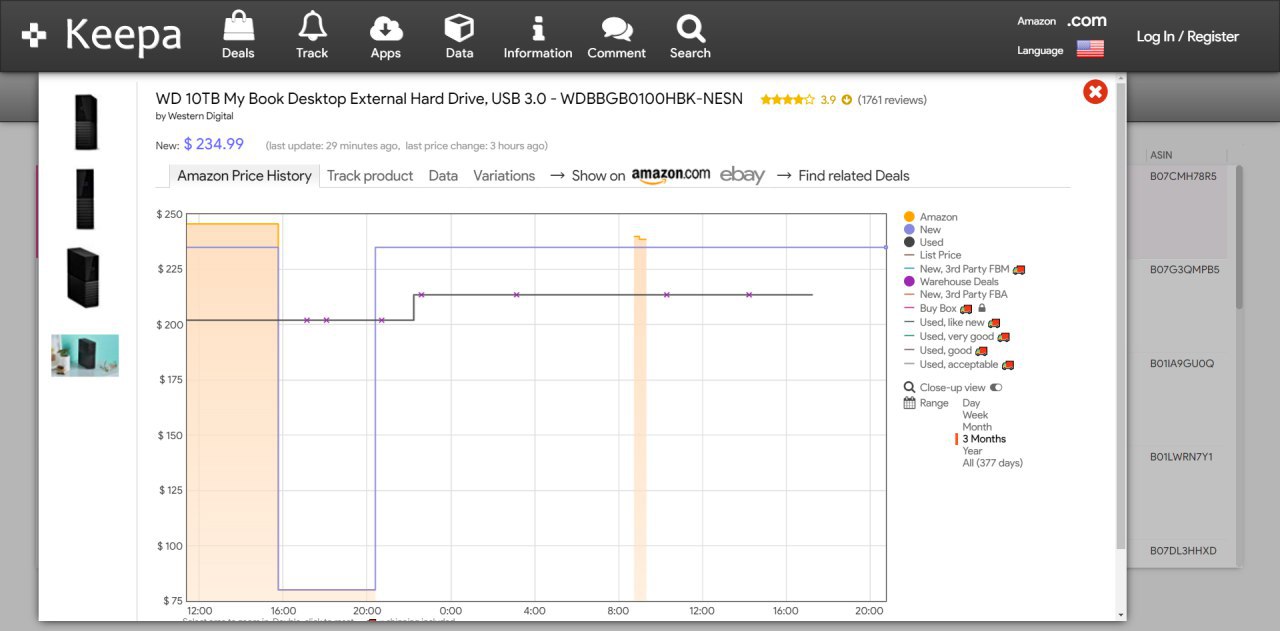Set chart range to Week

pyautogui.click(x=975, y=415)
